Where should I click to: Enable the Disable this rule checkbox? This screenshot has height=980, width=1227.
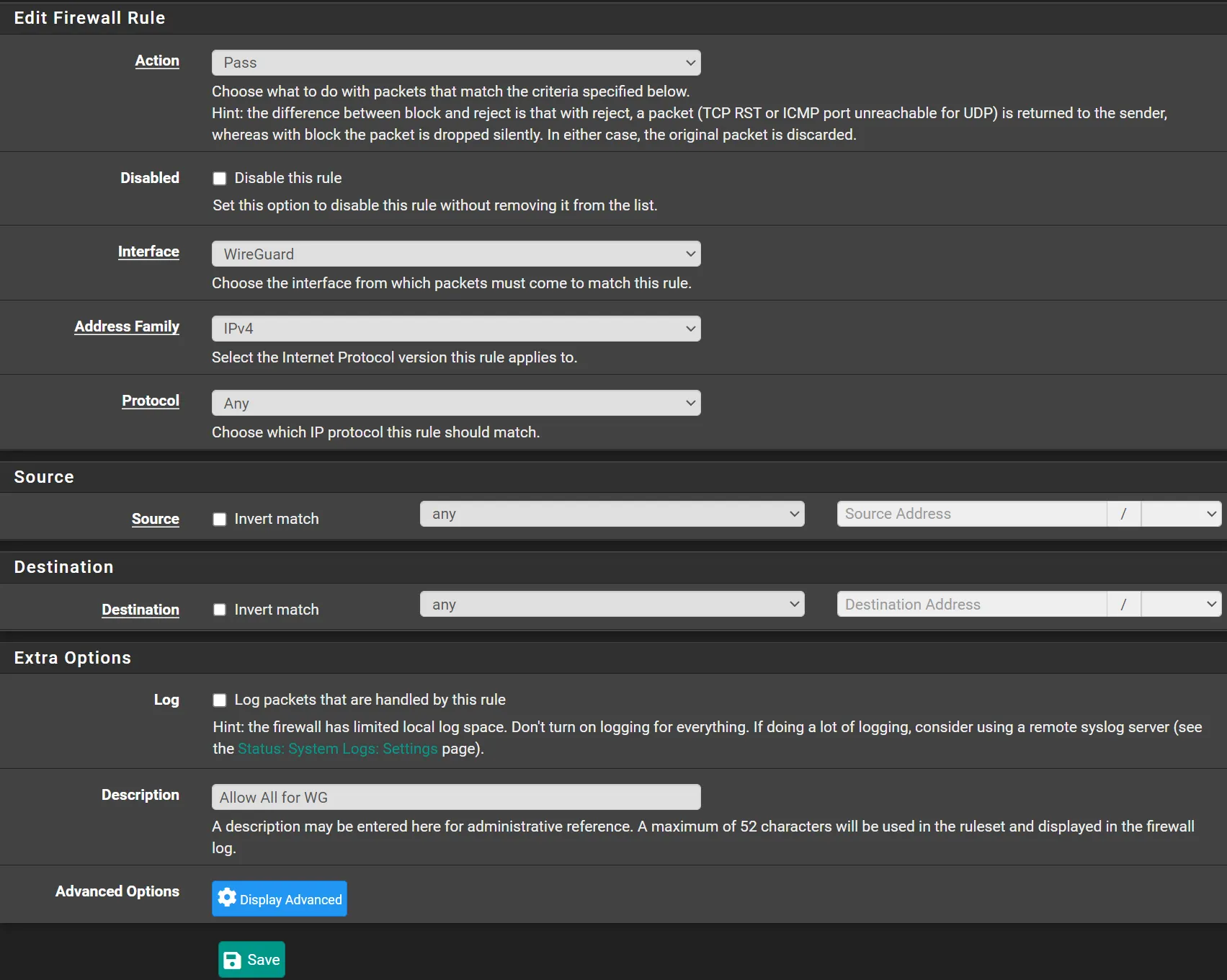tap(220, 179)
